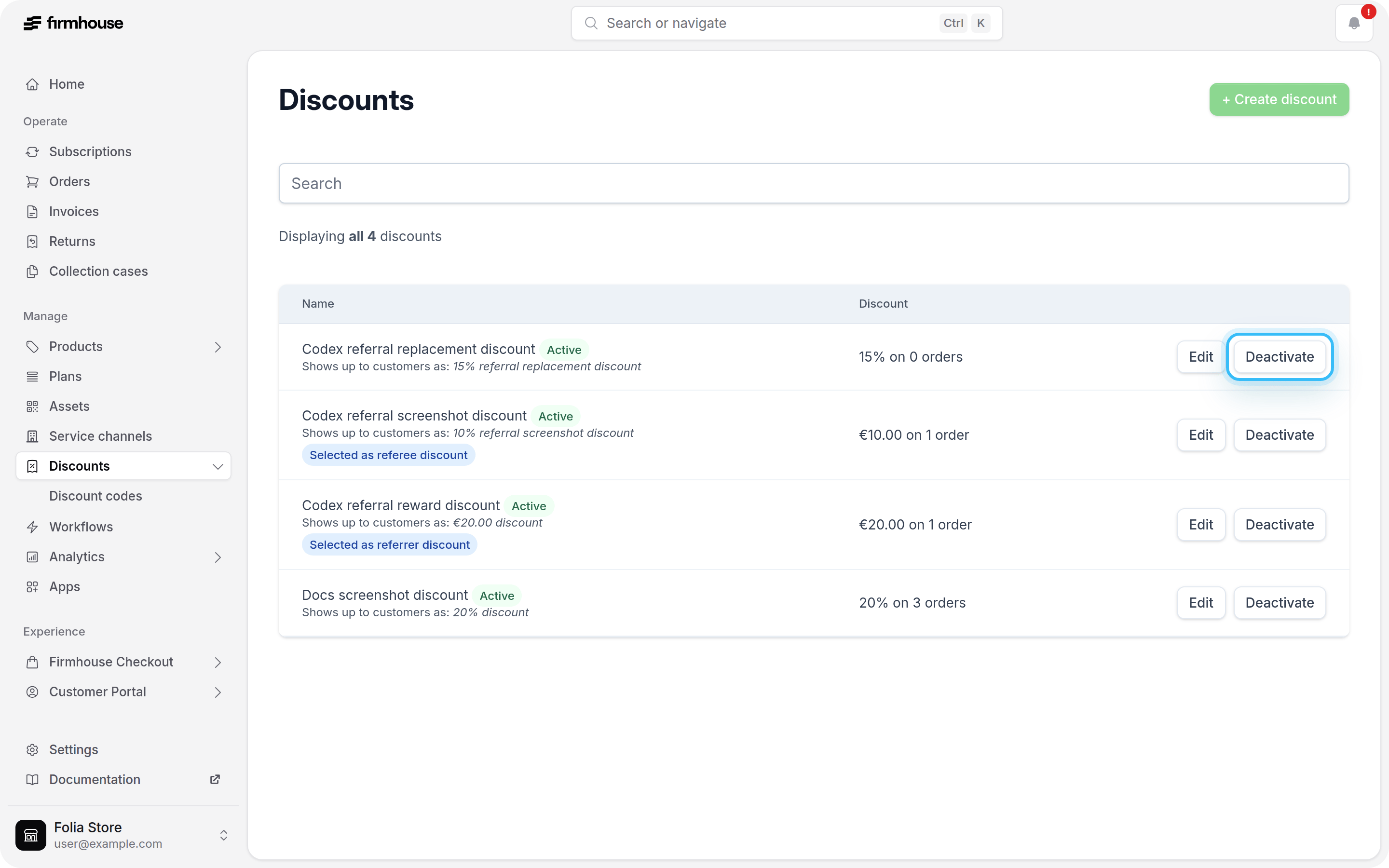1389x868 pixels.
Task: Edit Docs screenshot discount
Action: pyautogui.click(x=1201, y=603)
